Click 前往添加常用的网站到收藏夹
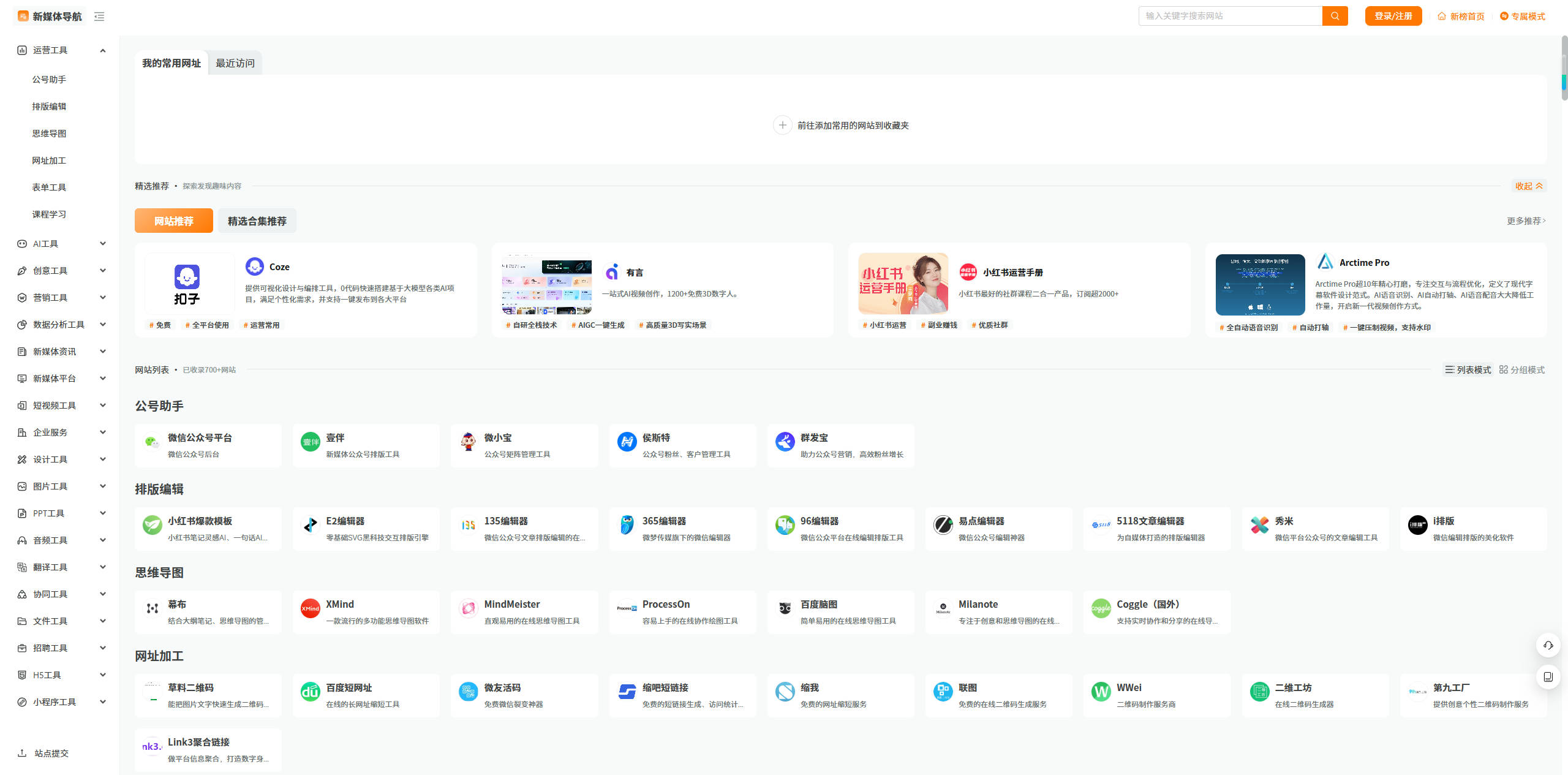Image resolution: width=1568 pixels, height=775 pixels. pos(841,125)
